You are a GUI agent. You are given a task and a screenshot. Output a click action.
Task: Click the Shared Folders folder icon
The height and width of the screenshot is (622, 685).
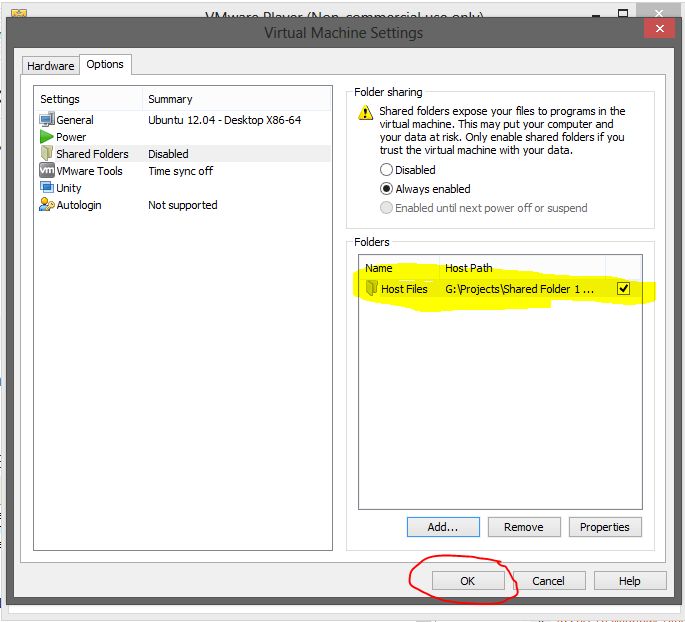pos(47,153)
